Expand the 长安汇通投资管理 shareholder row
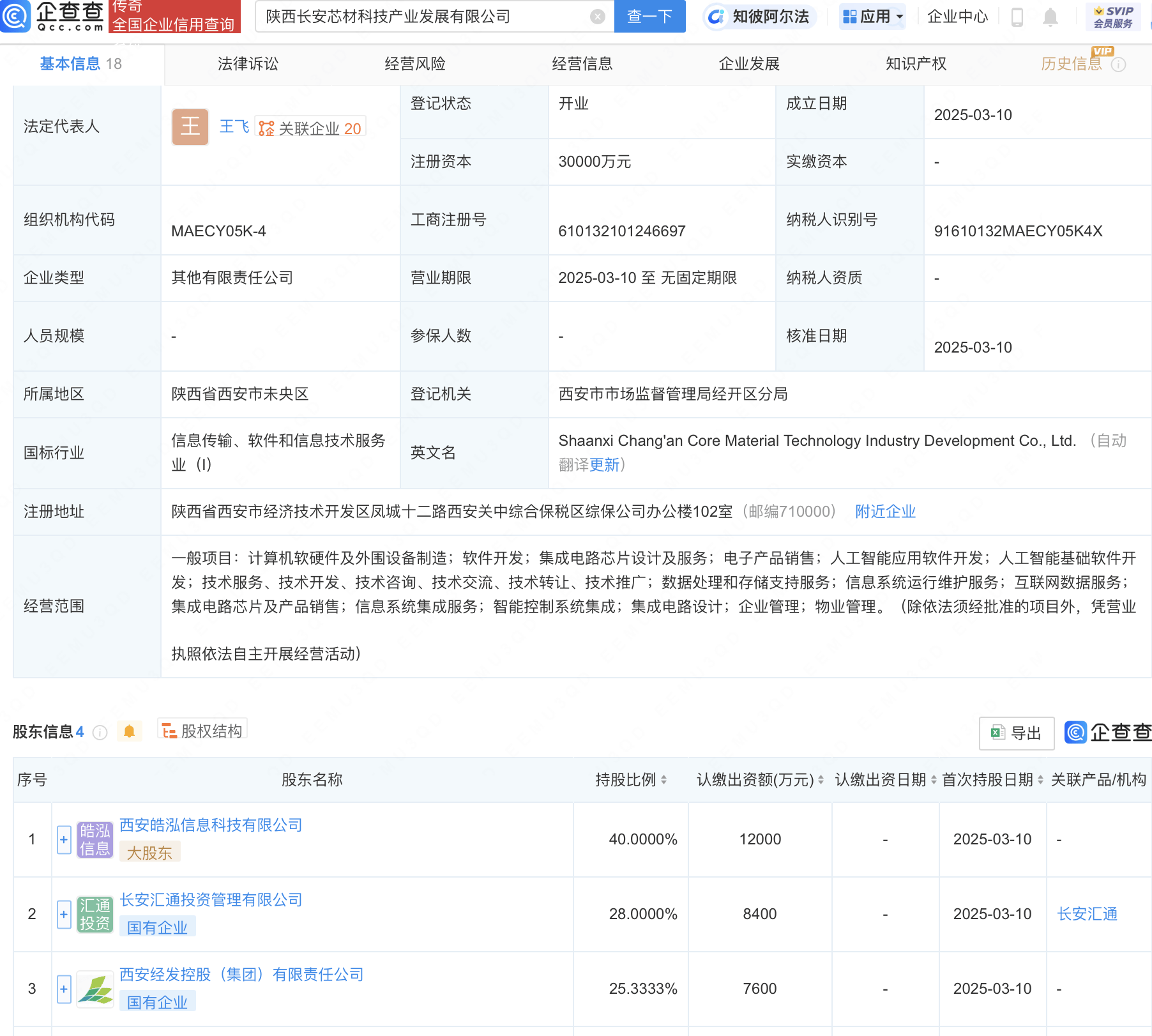The height and width of the screenshot is (1036, 1152). pos(64,915)
